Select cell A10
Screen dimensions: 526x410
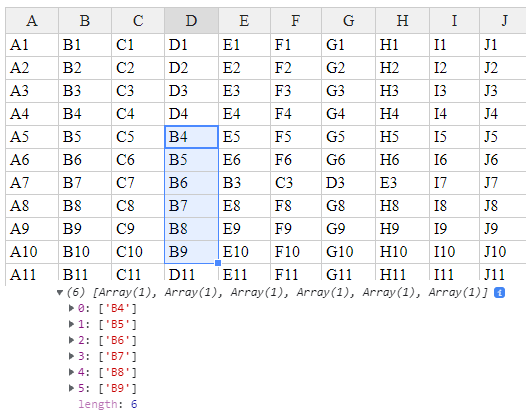click(x=32, y=252)
